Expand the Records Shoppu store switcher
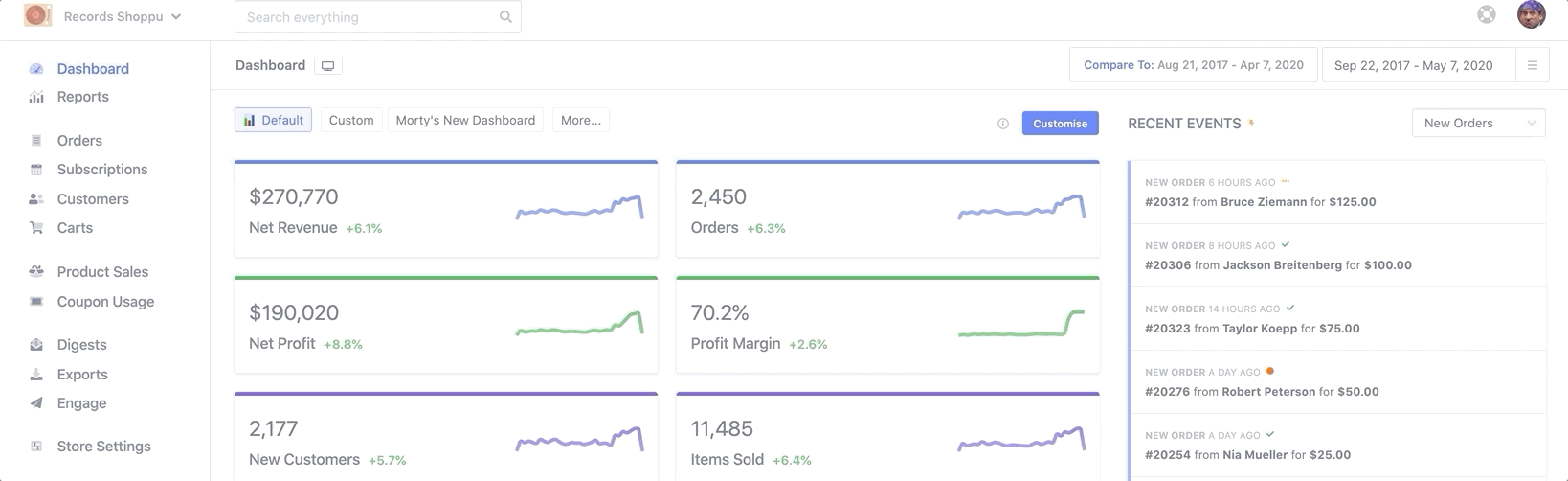The height and width of the screenshot is (481, 1568). pos(122,16)
